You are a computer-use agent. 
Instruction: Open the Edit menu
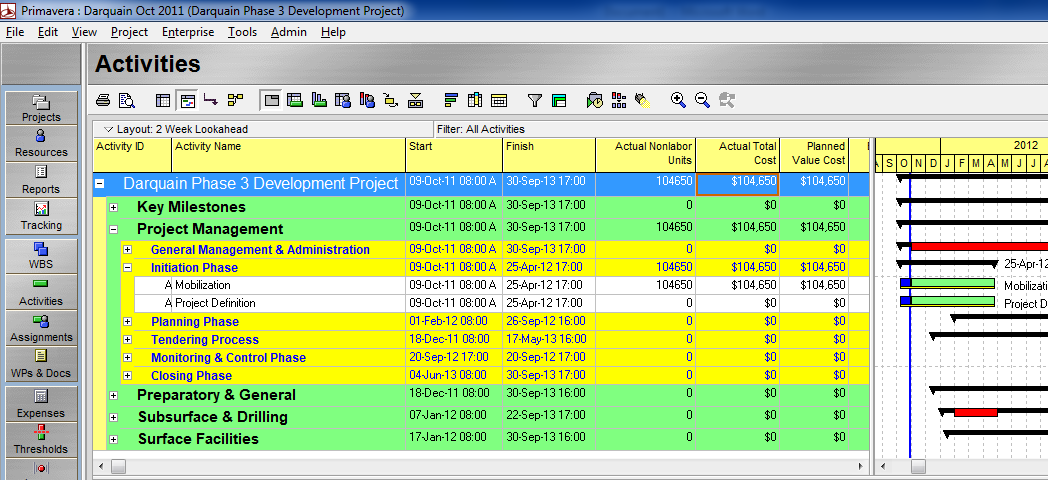click(47, 32)
